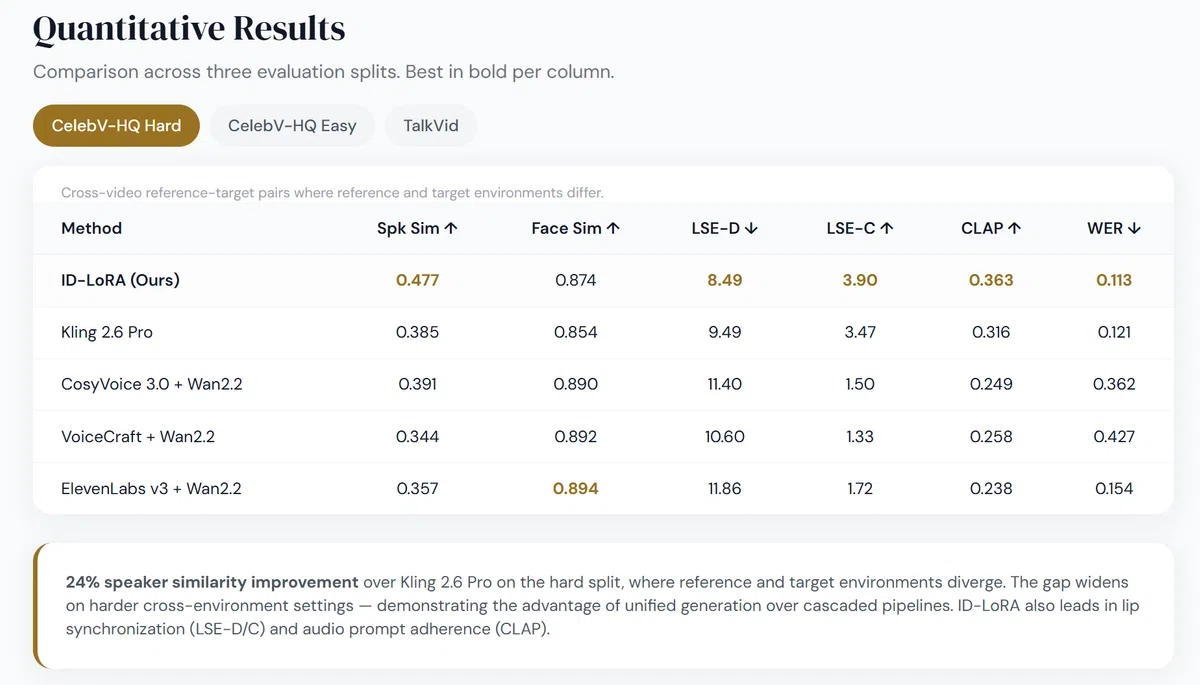Select the CosyVoice 3.0 + Wan2.2 row
Viewport: 1200px width, 685px height.
click(603, 384)
